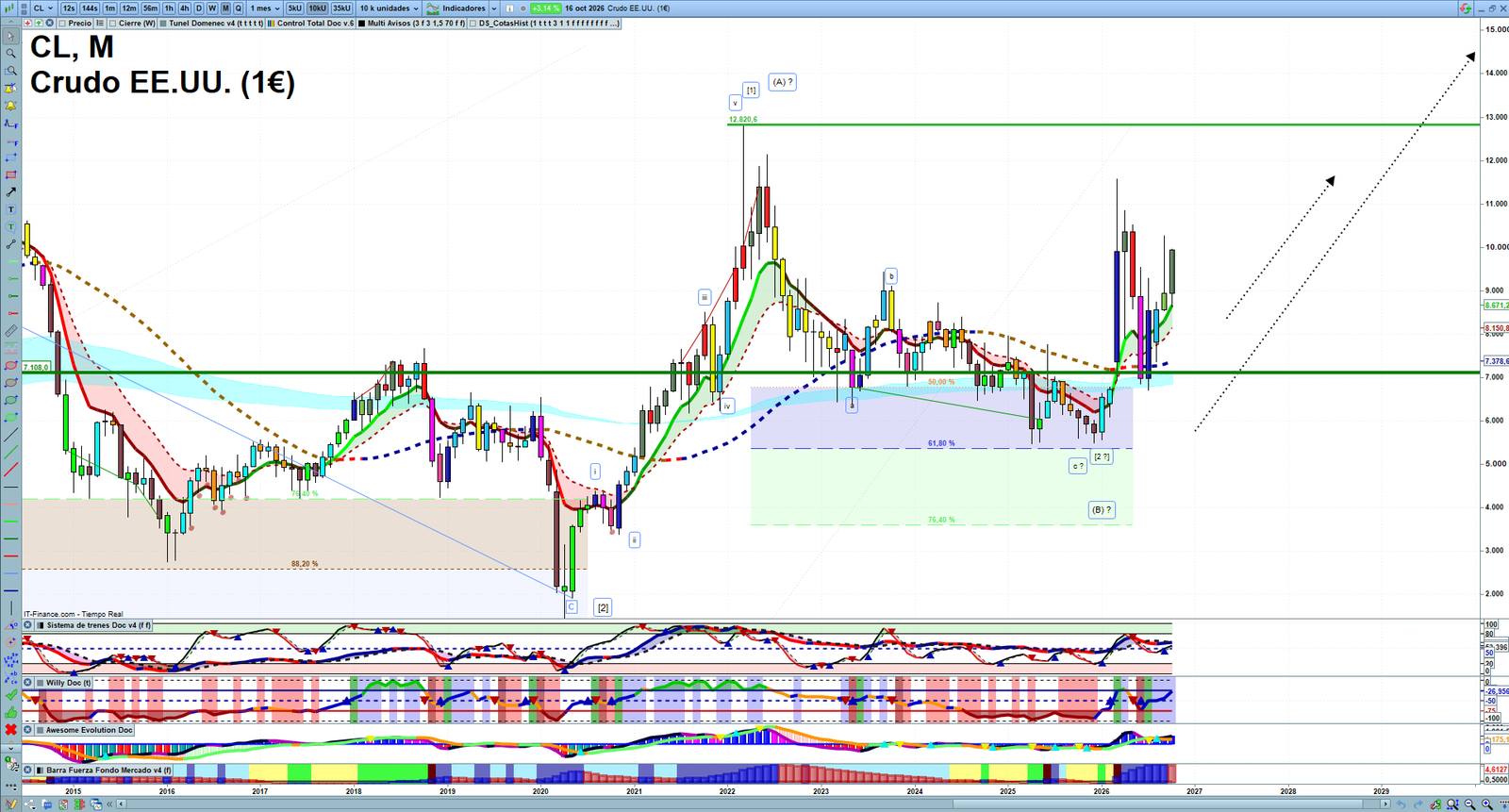Open the CL instrument dropdown

tap(43, 8)
